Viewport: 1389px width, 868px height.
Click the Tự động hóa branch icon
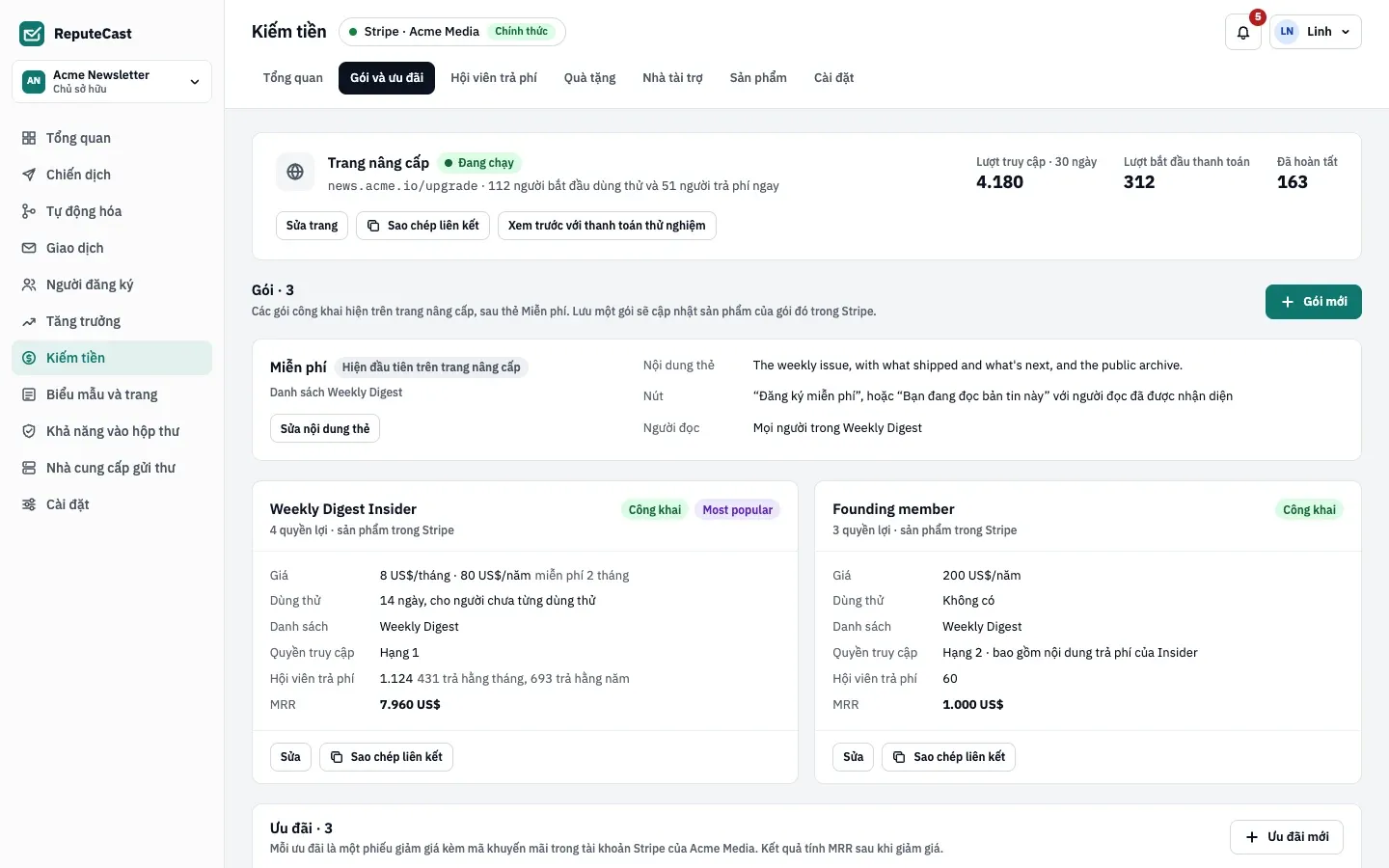29,211
